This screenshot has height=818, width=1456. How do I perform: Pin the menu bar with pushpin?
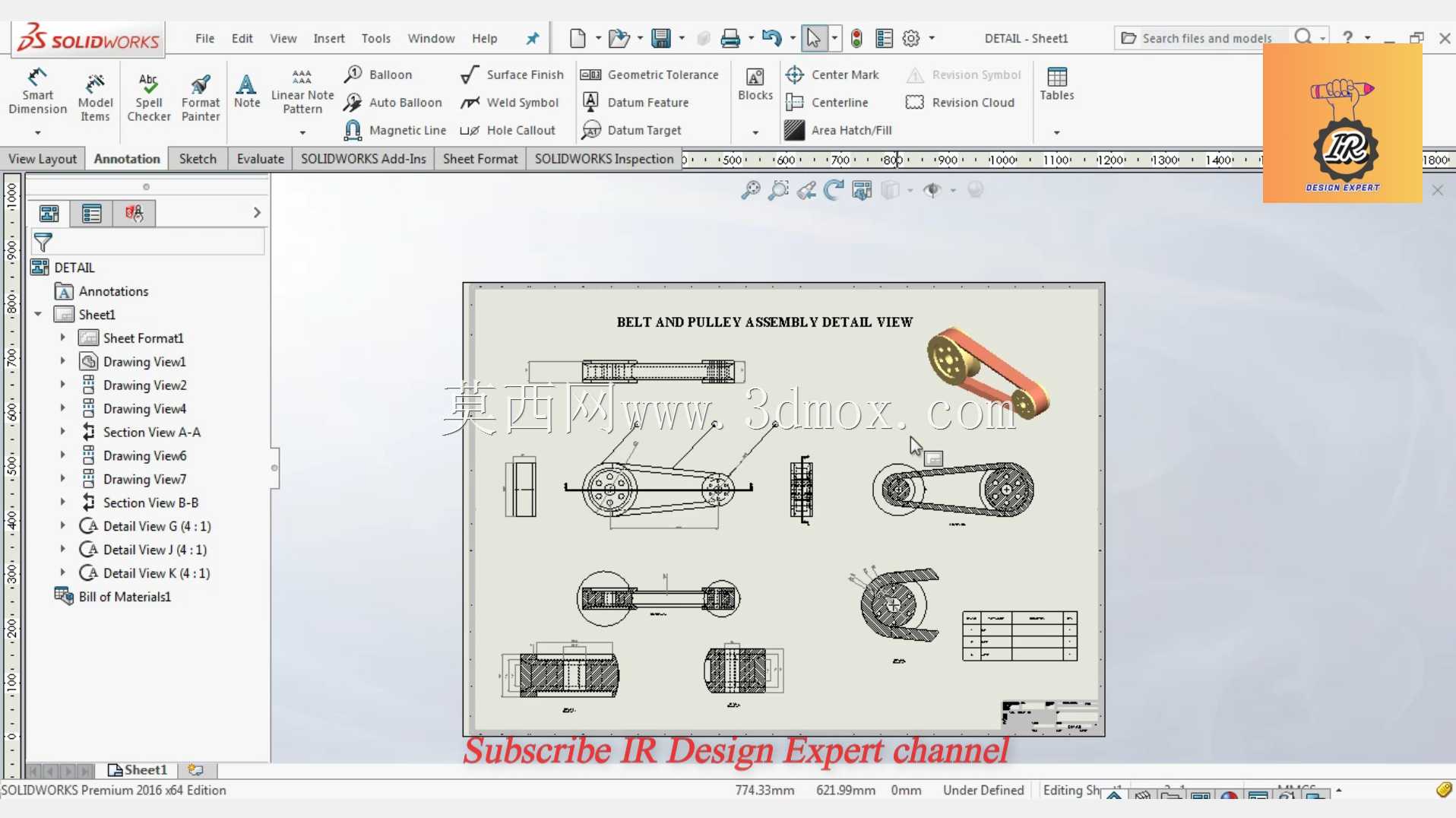[532, 38]
